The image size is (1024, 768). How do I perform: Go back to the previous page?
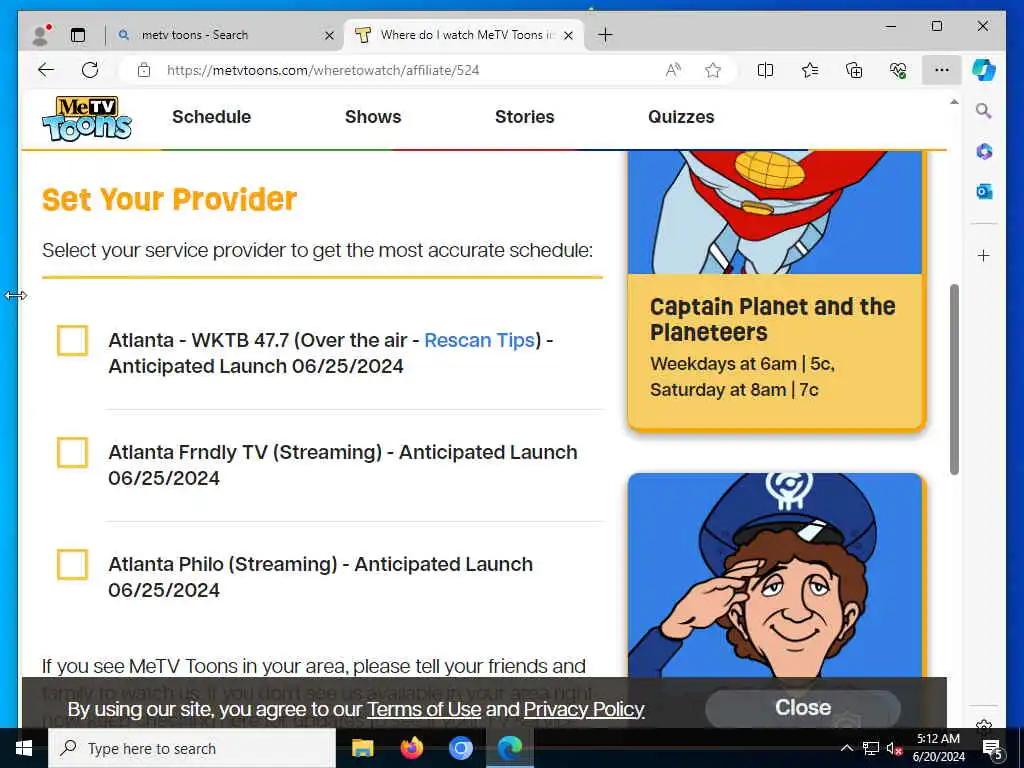click(46, 70)
